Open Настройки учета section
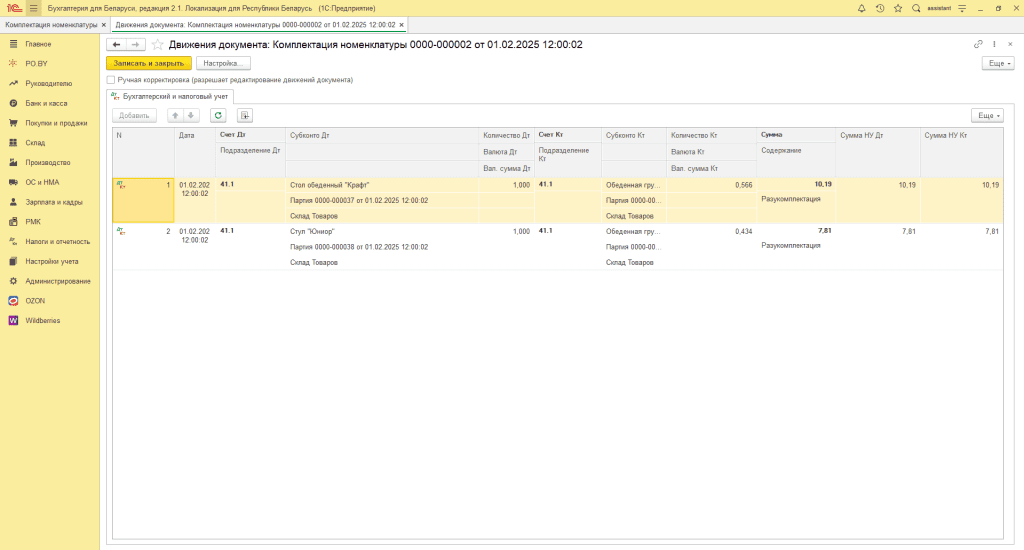Viewport: 1024px width, 550px height. [50, 261]
